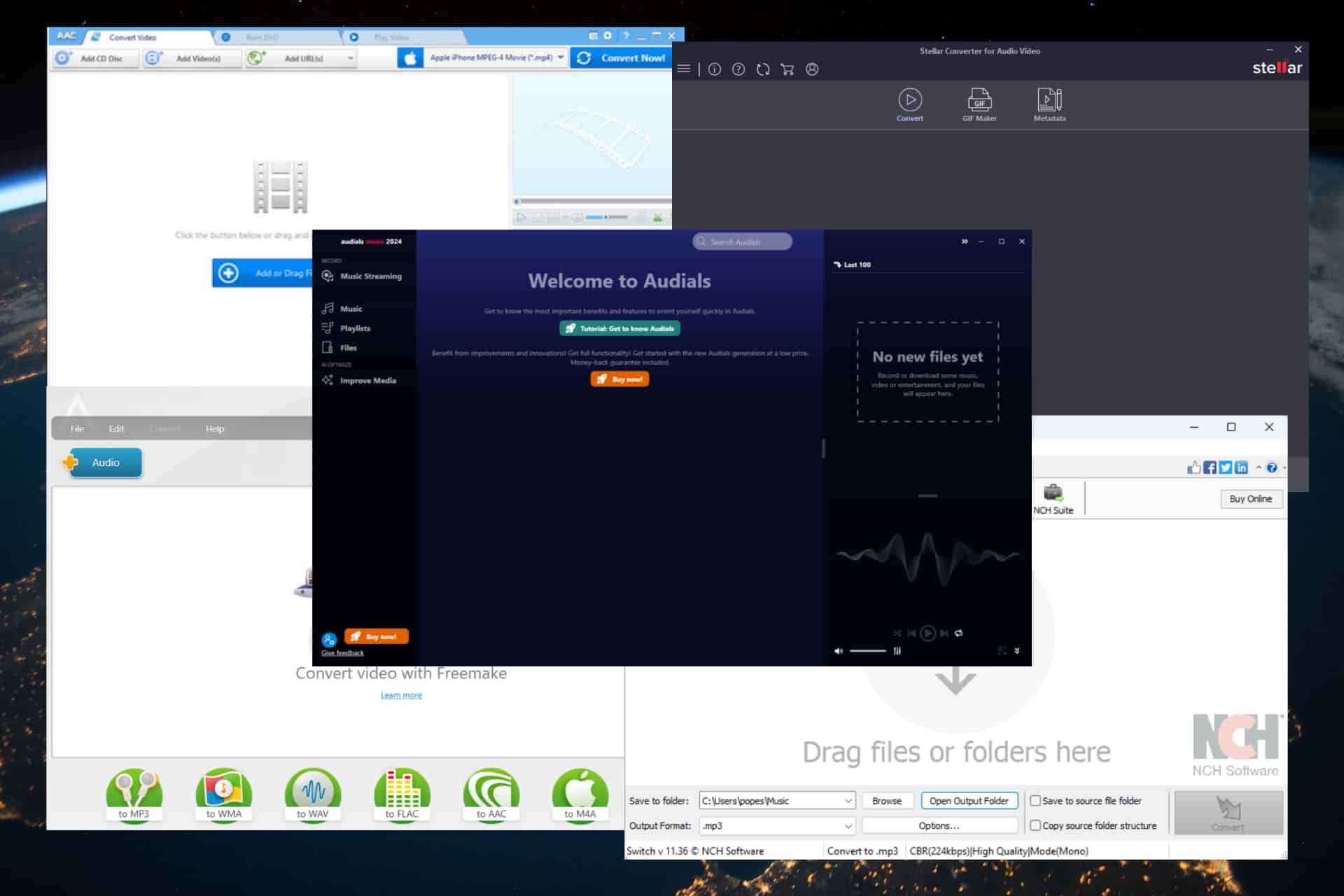
Task: Open the Edit menu in Freemake
Action: 116,428
